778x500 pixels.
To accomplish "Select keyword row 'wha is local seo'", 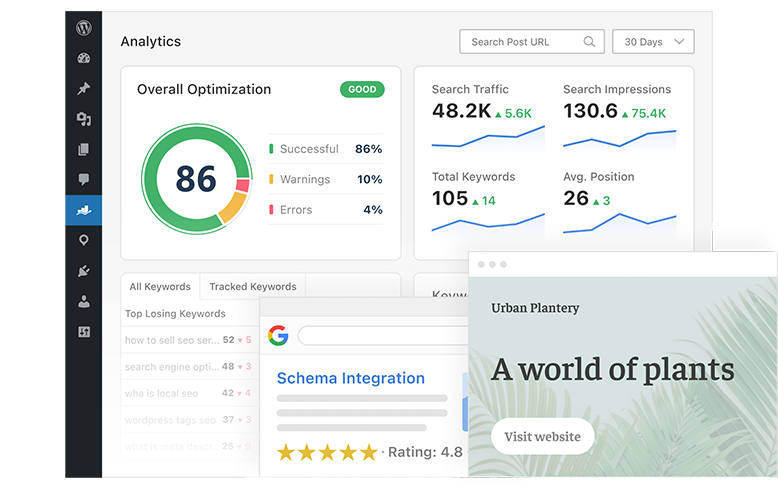I will pyautogui.click(x=189, y=393).
